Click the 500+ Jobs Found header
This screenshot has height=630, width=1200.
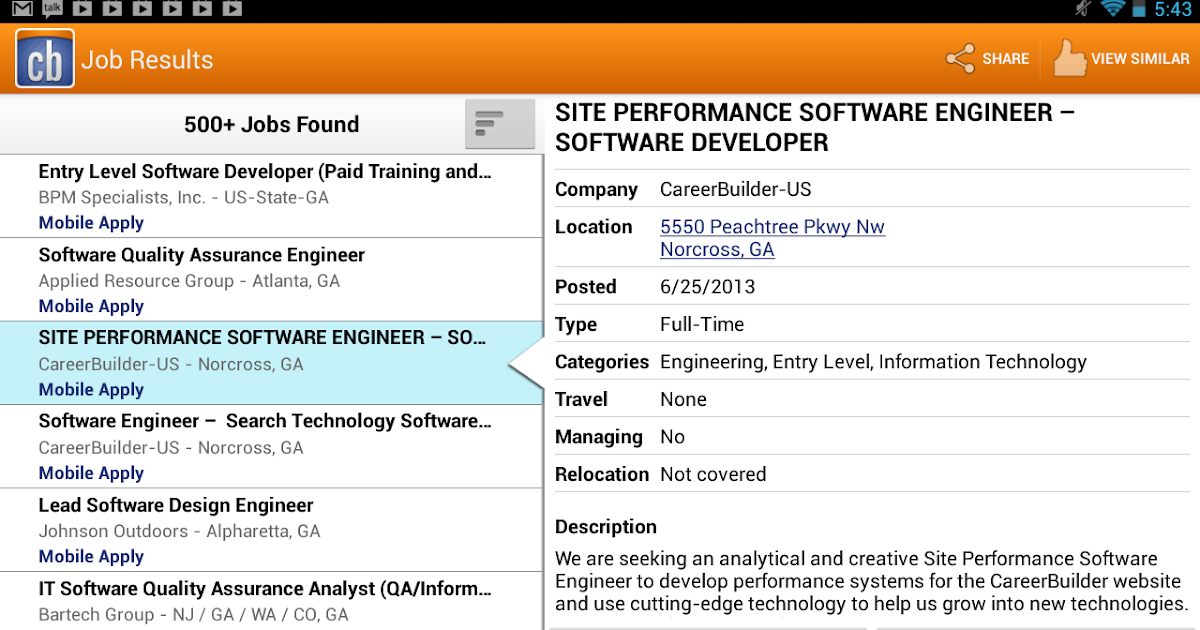tap(271, 125)
